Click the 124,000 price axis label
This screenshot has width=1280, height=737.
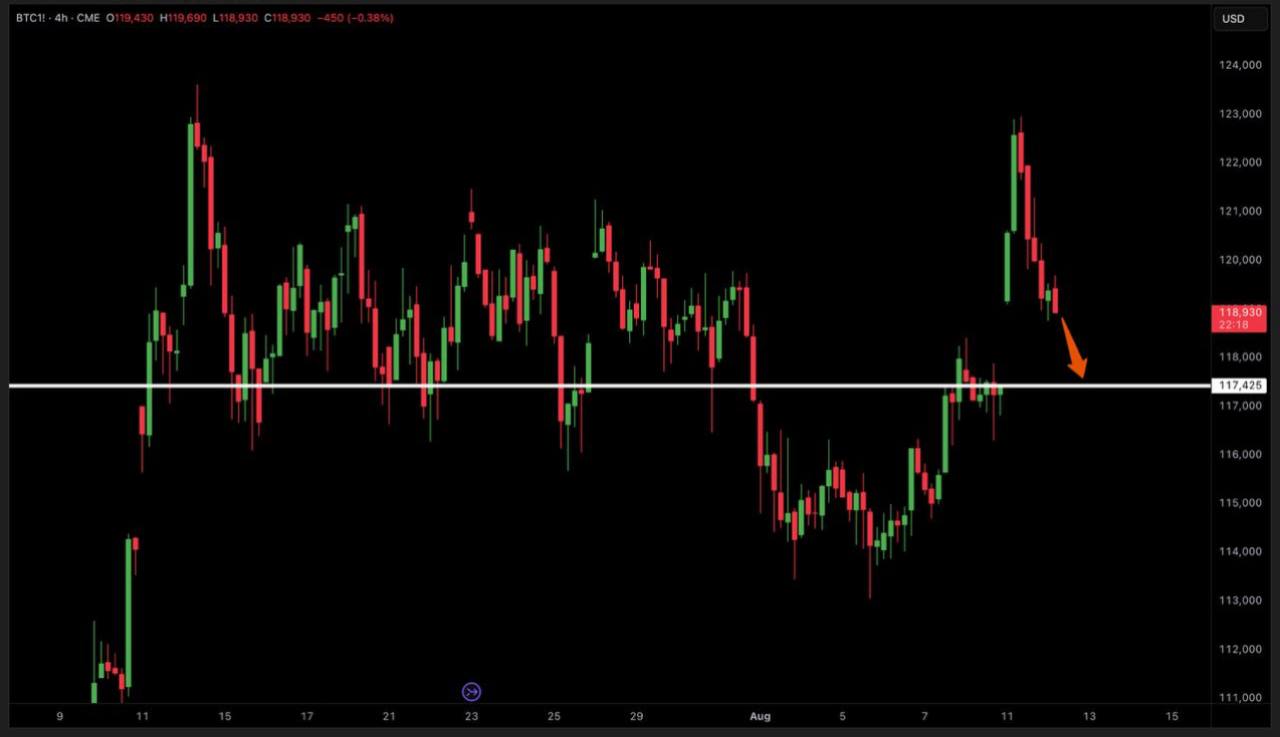[x=1240, y=66]
